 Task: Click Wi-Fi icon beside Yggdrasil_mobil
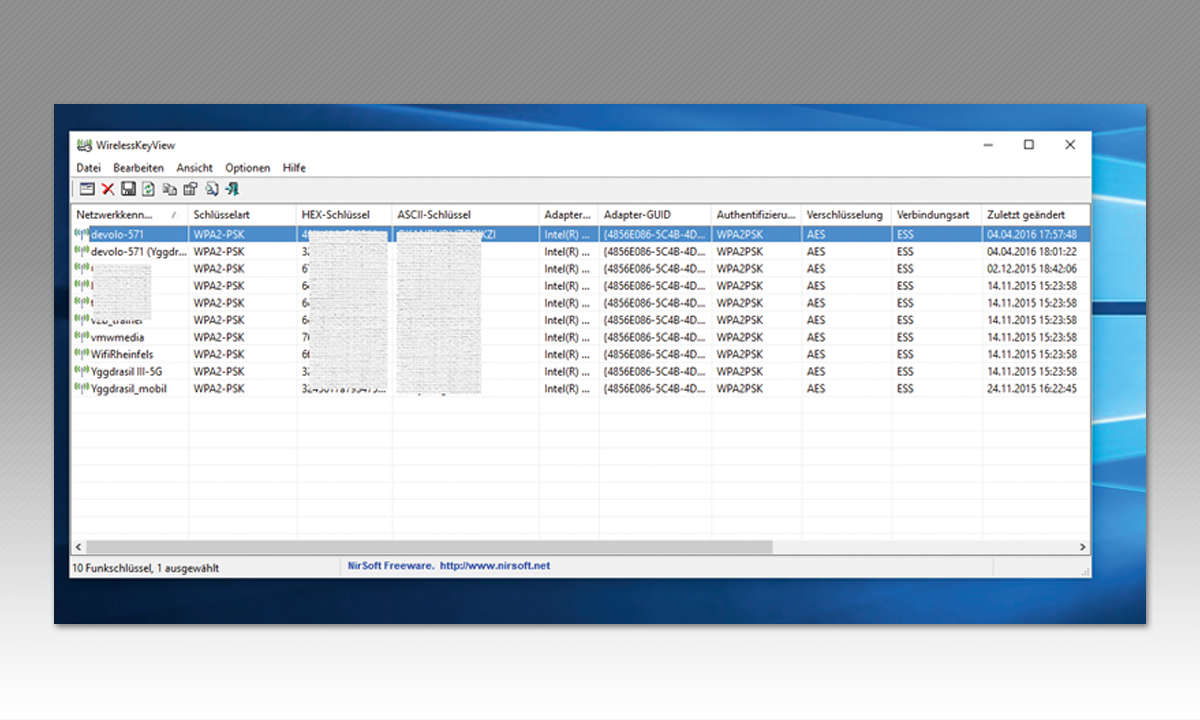pyautogui.click(x=82, y=388)
